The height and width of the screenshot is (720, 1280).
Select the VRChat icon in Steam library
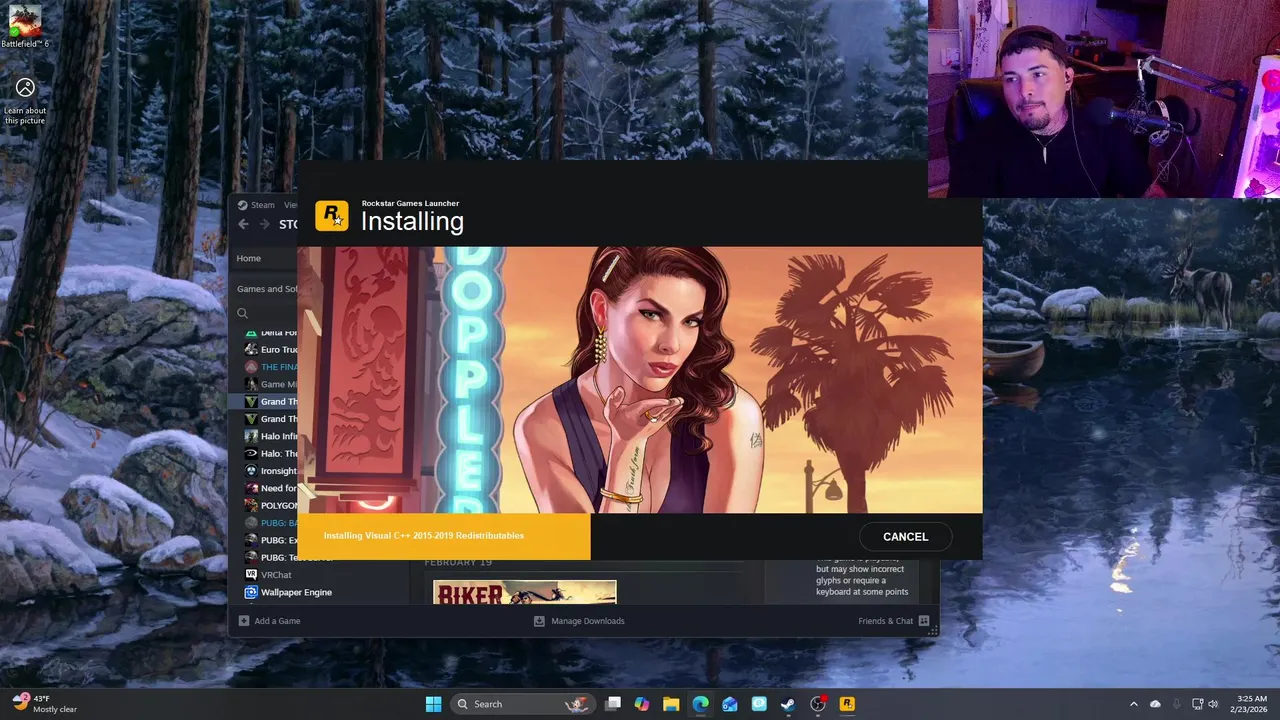click(251, 575)
